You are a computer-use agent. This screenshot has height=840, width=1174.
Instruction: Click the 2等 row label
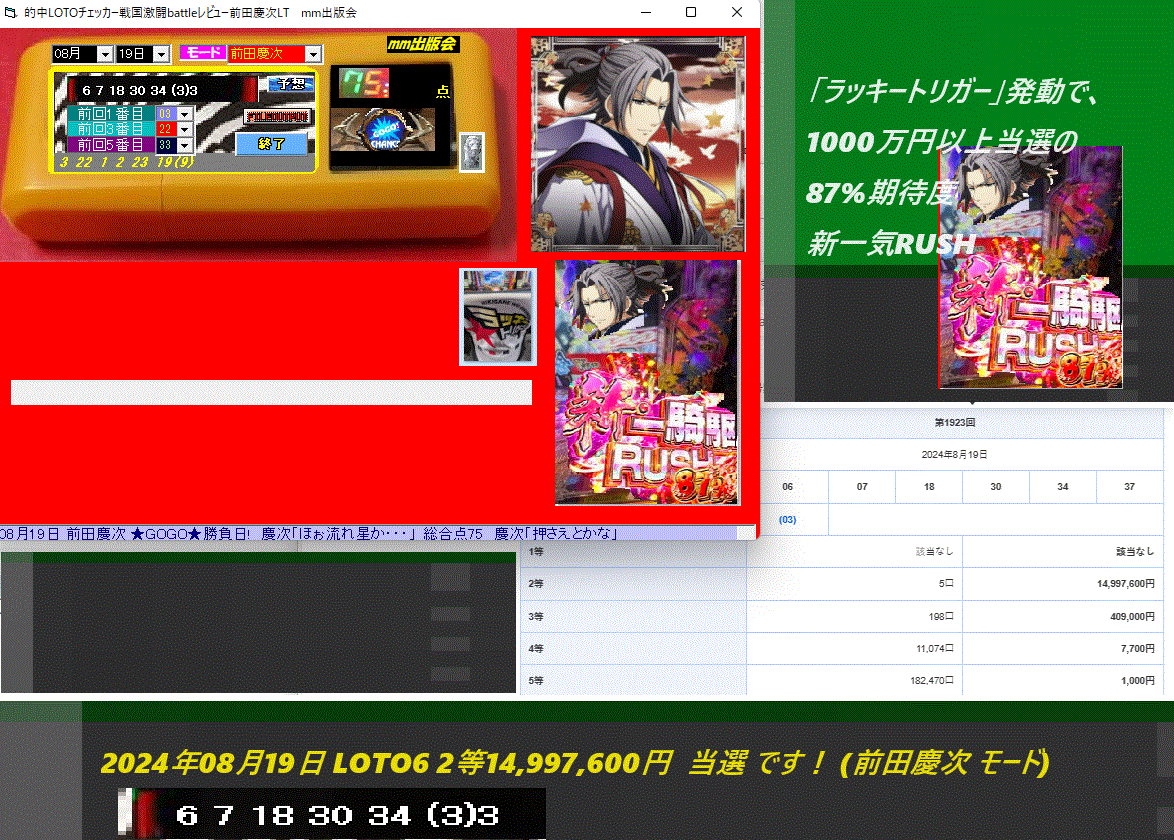pyautogui.click(x=535, y=584)
